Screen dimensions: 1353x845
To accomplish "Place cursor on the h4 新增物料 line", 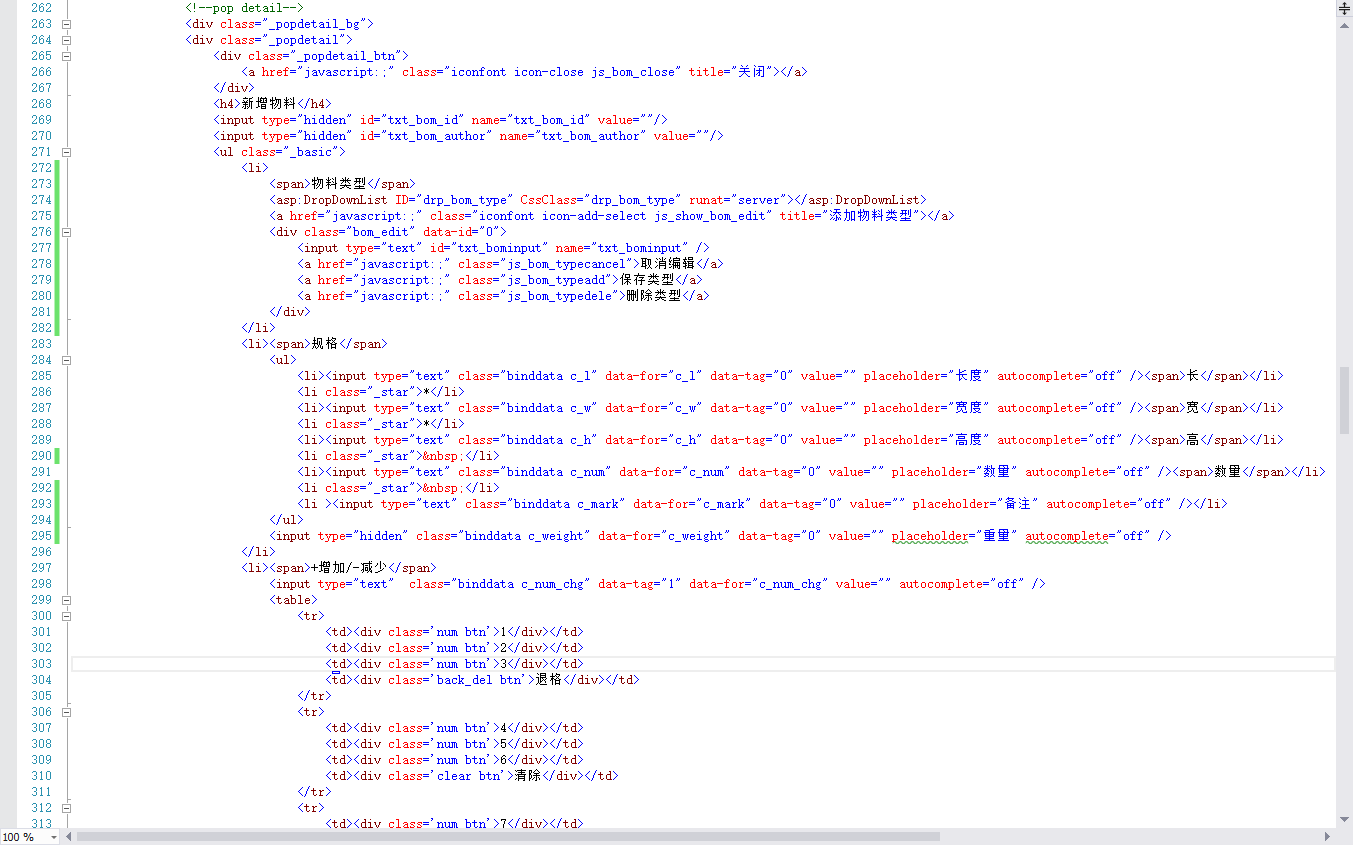I will 271,104.
